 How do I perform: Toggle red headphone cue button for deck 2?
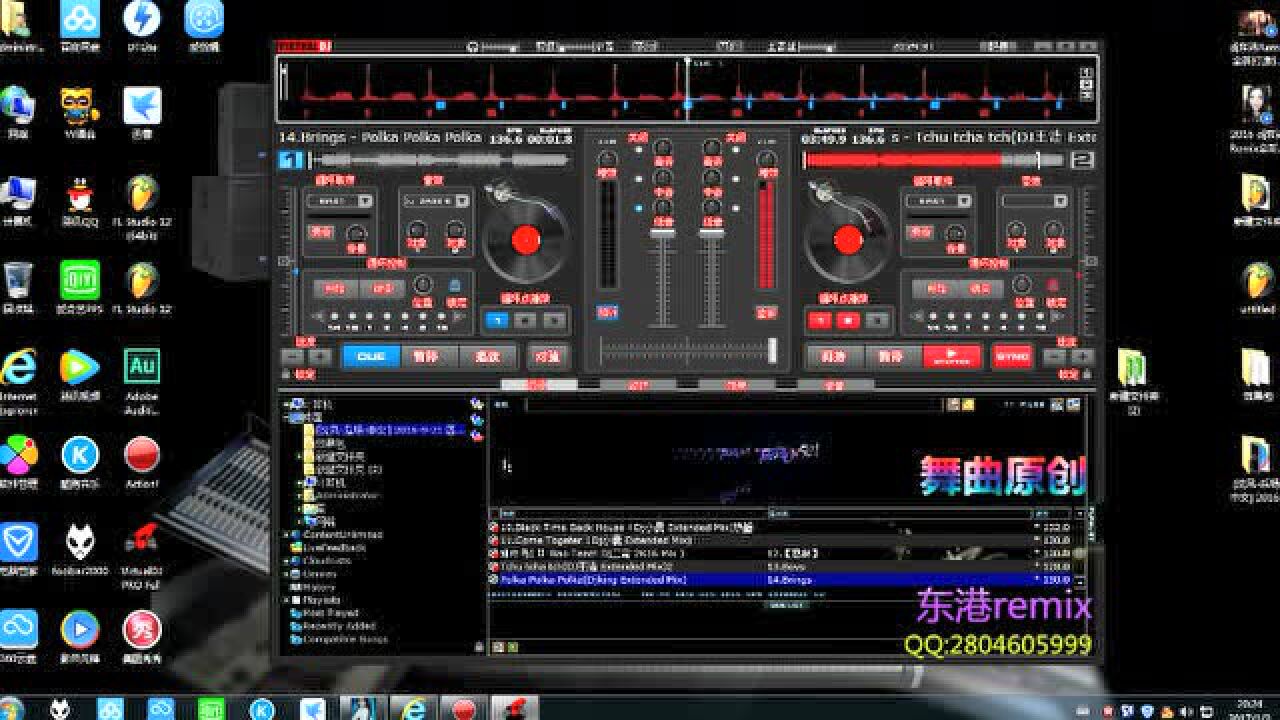tap(767, 312)
